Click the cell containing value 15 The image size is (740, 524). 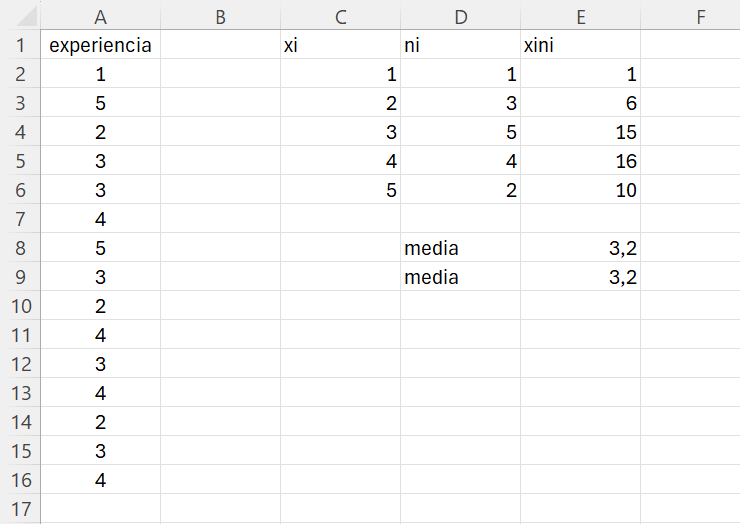click(580, 132)
